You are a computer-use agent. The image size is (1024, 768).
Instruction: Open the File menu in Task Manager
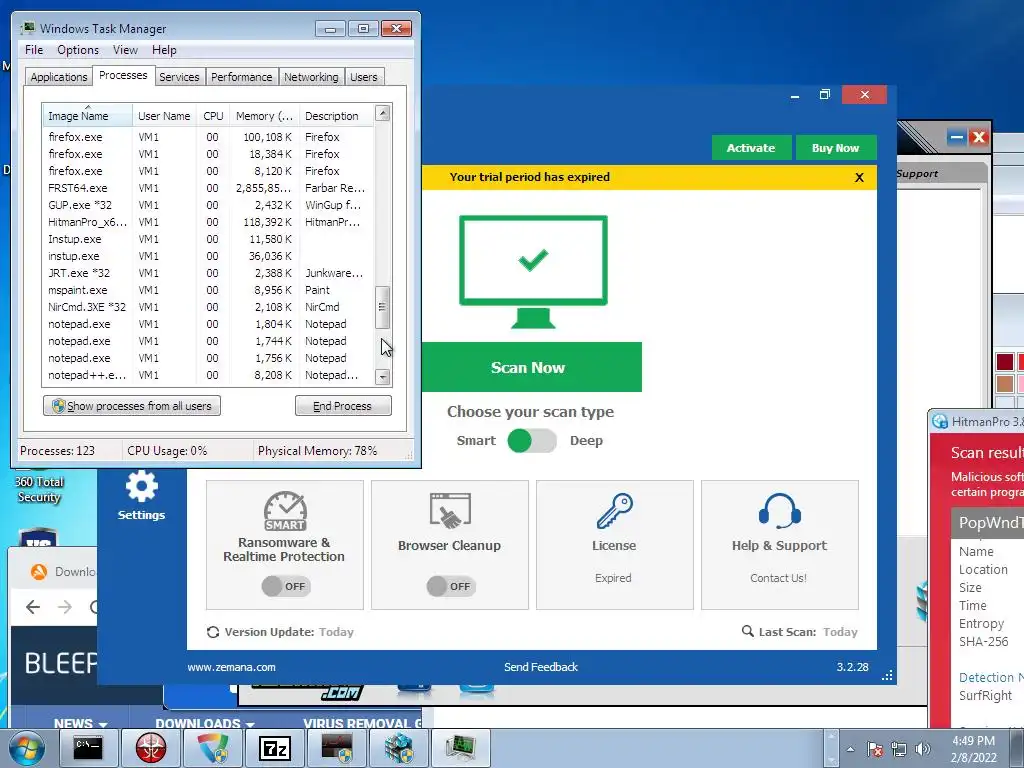[34, 50]
